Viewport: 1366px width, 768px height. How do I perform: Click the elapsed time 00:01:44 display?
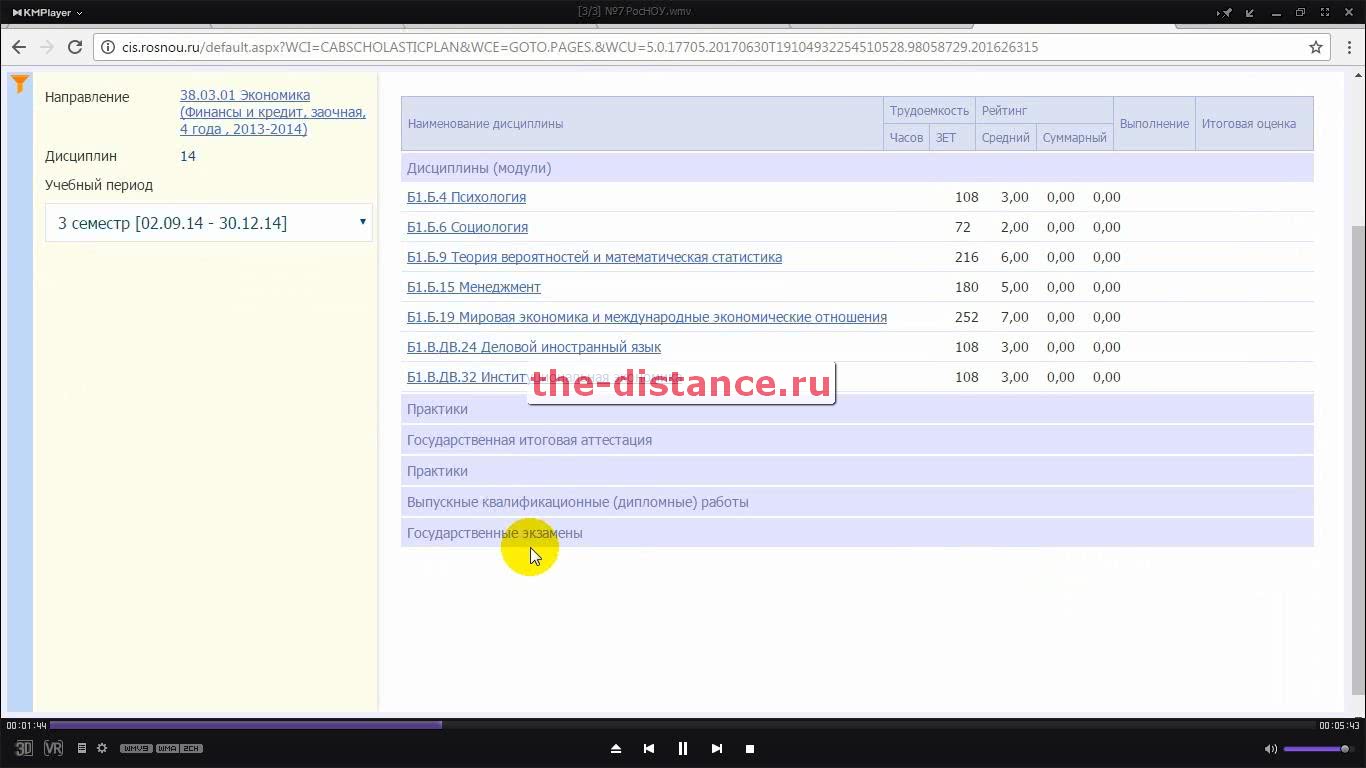[26, 725]
